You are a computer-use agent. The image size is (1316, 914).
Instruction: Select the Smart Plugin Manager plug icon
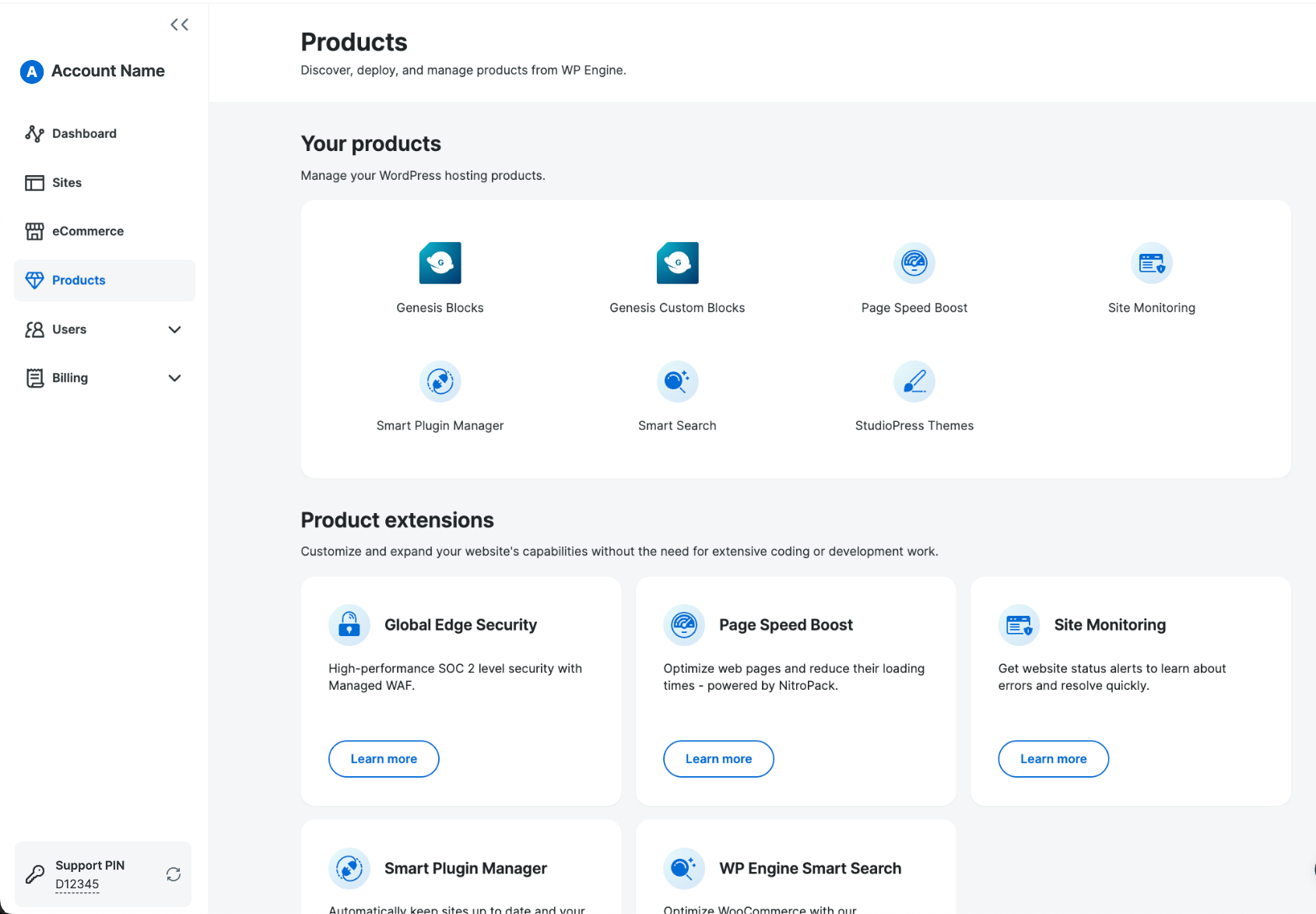coord(440,381)
